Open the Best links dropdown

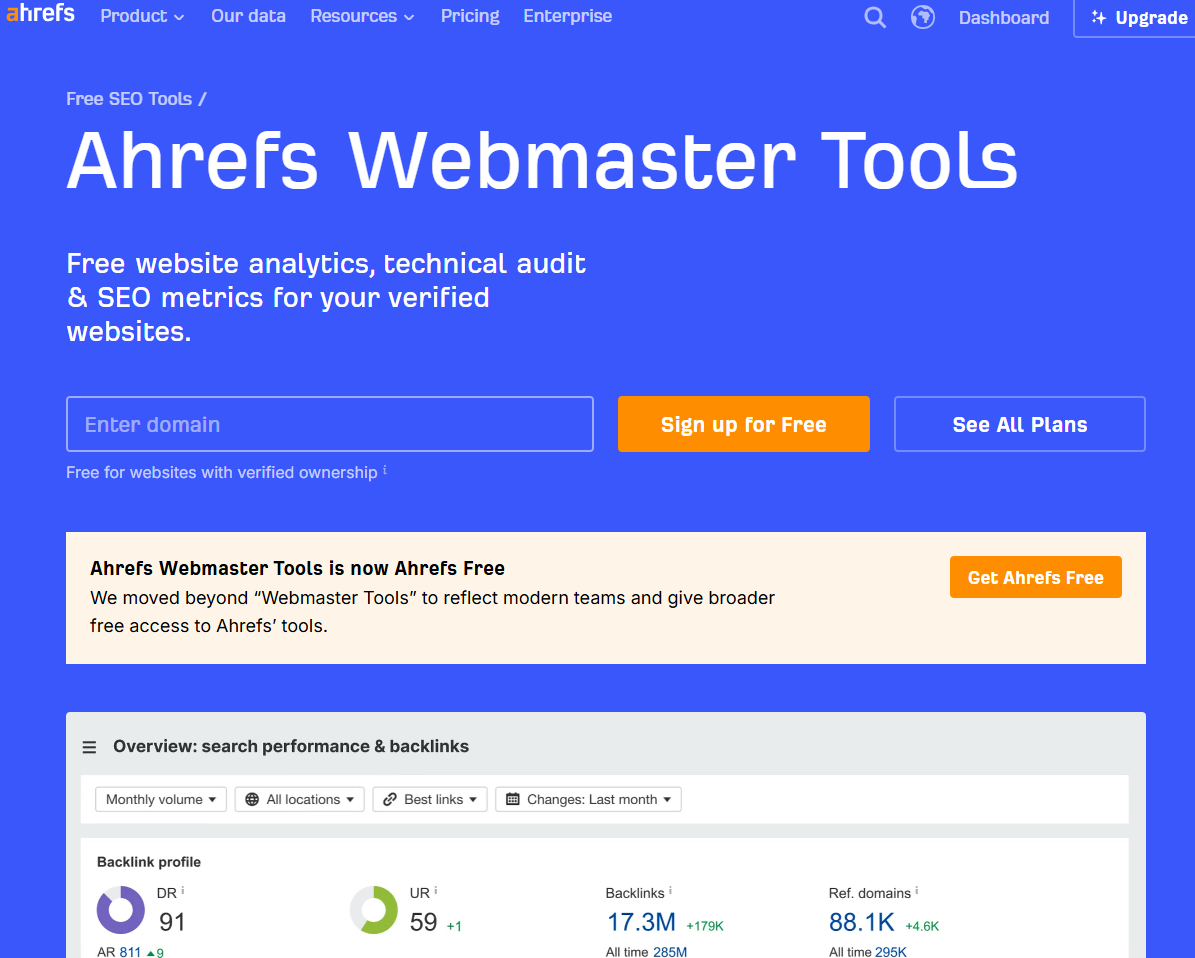pos(430,799)
